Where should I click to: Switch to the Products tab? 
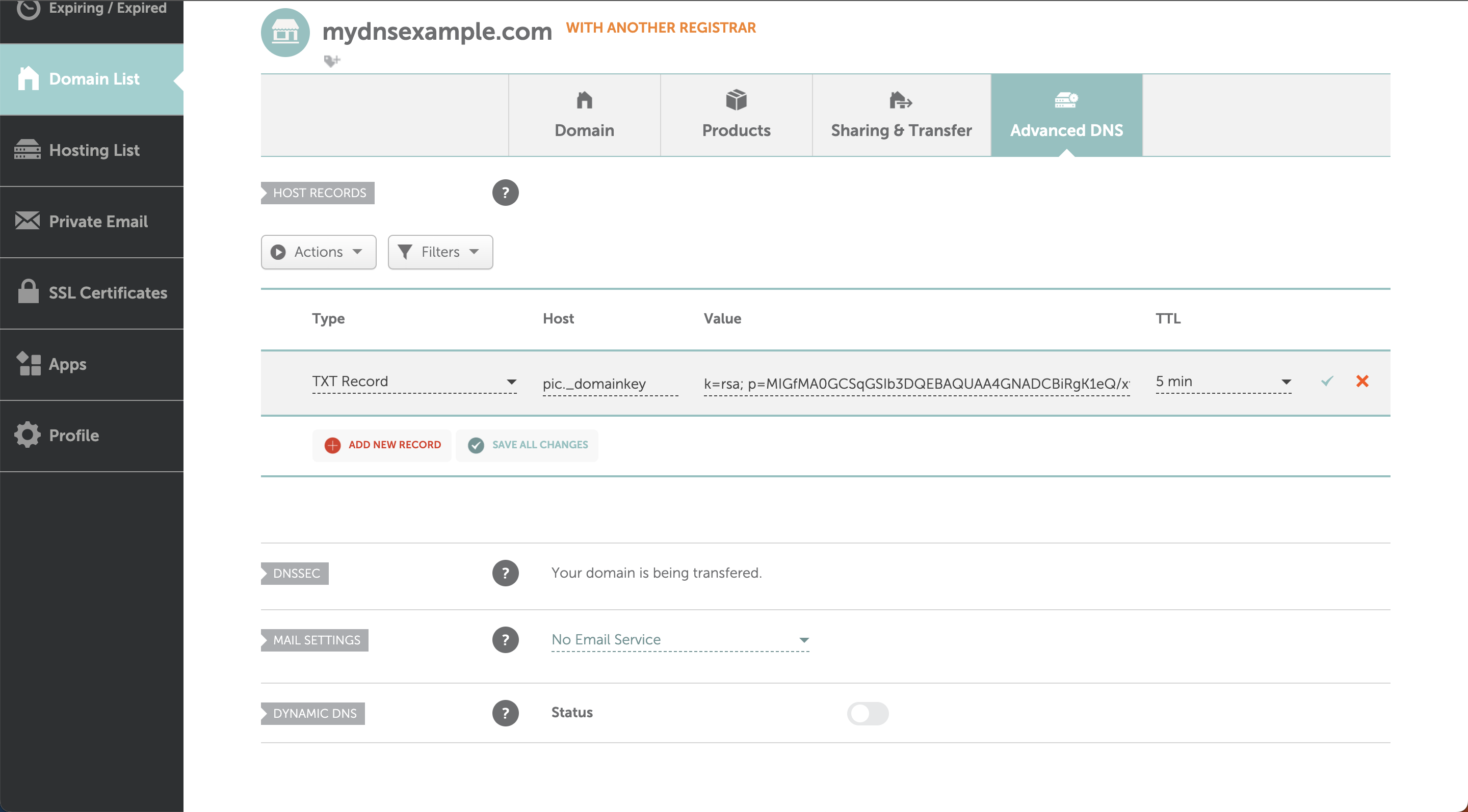click(736, 115)
